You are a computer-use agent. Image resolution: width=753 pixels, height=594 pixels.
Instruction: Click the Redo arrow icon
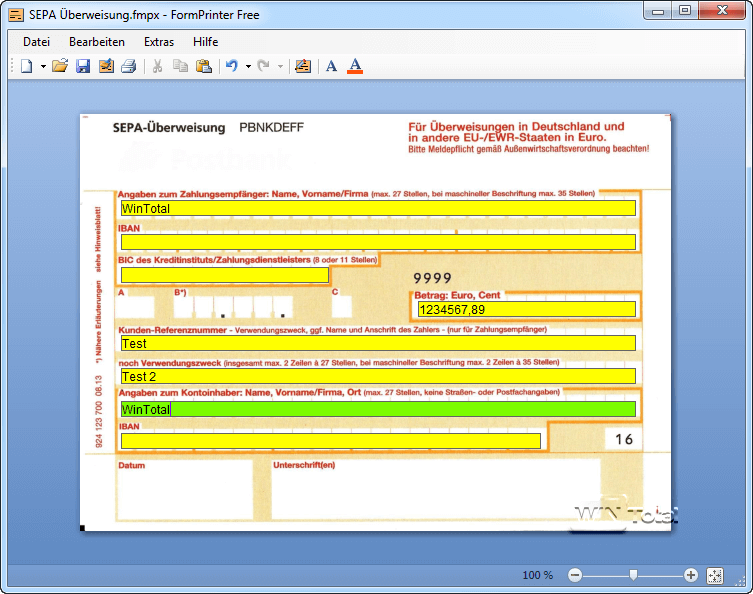264,66
